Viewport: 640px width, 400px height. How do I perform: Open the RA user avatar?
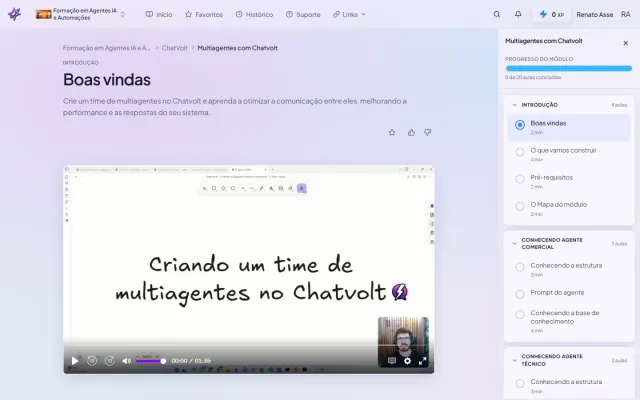(x=626, y=14)
